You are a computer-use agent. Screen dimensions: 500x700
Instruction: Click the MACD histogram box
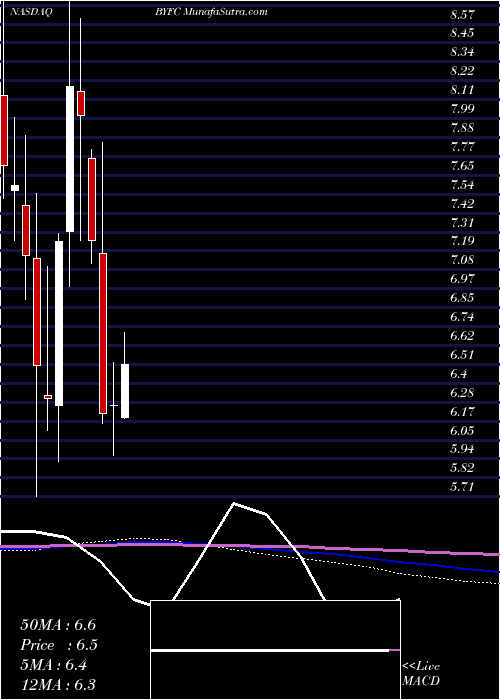tap(276, 650)
